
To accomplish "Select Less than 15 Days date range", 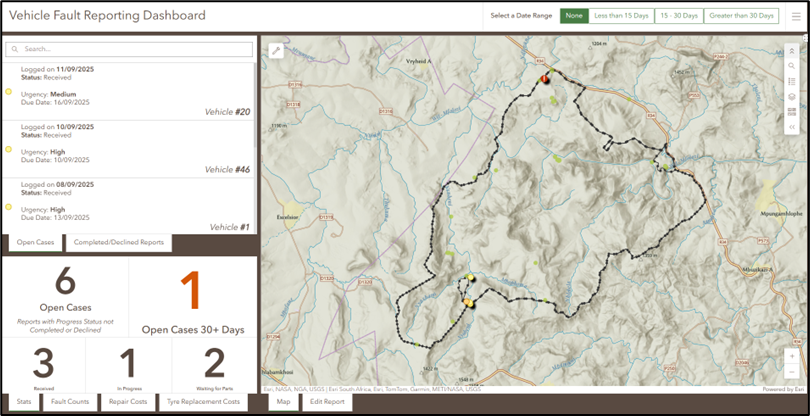I will click(620, 16).
